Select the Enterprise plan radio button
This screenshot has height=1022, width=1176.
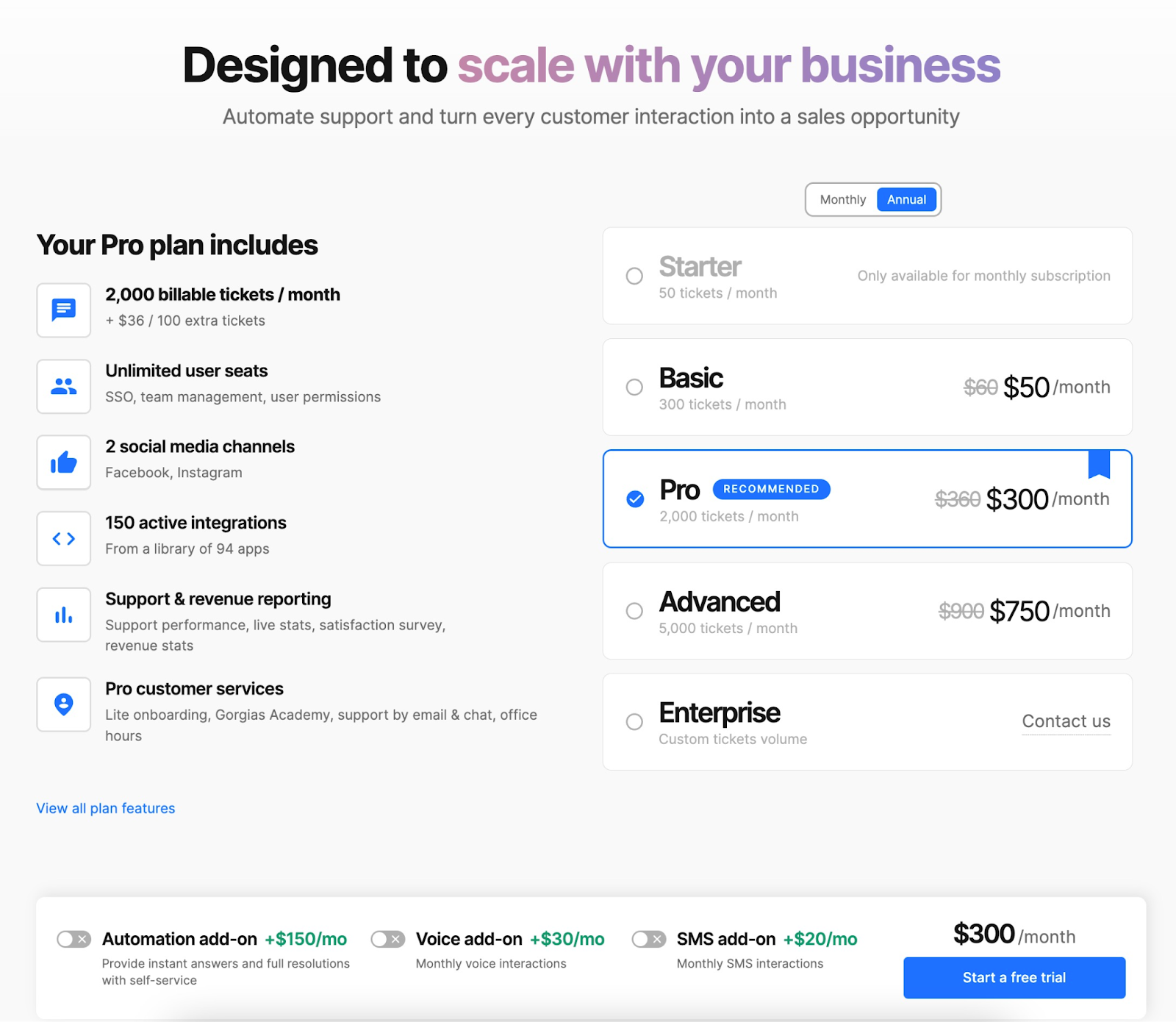coord(634,722)
